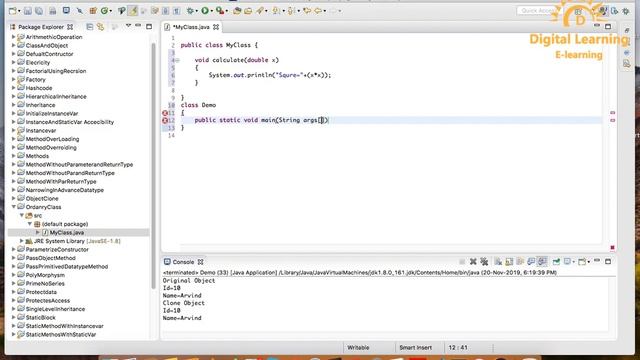Viewport: 640px width, 360px height.
Task: Toggle Word Wrap in Console toolbar
Action: (520, 262)
